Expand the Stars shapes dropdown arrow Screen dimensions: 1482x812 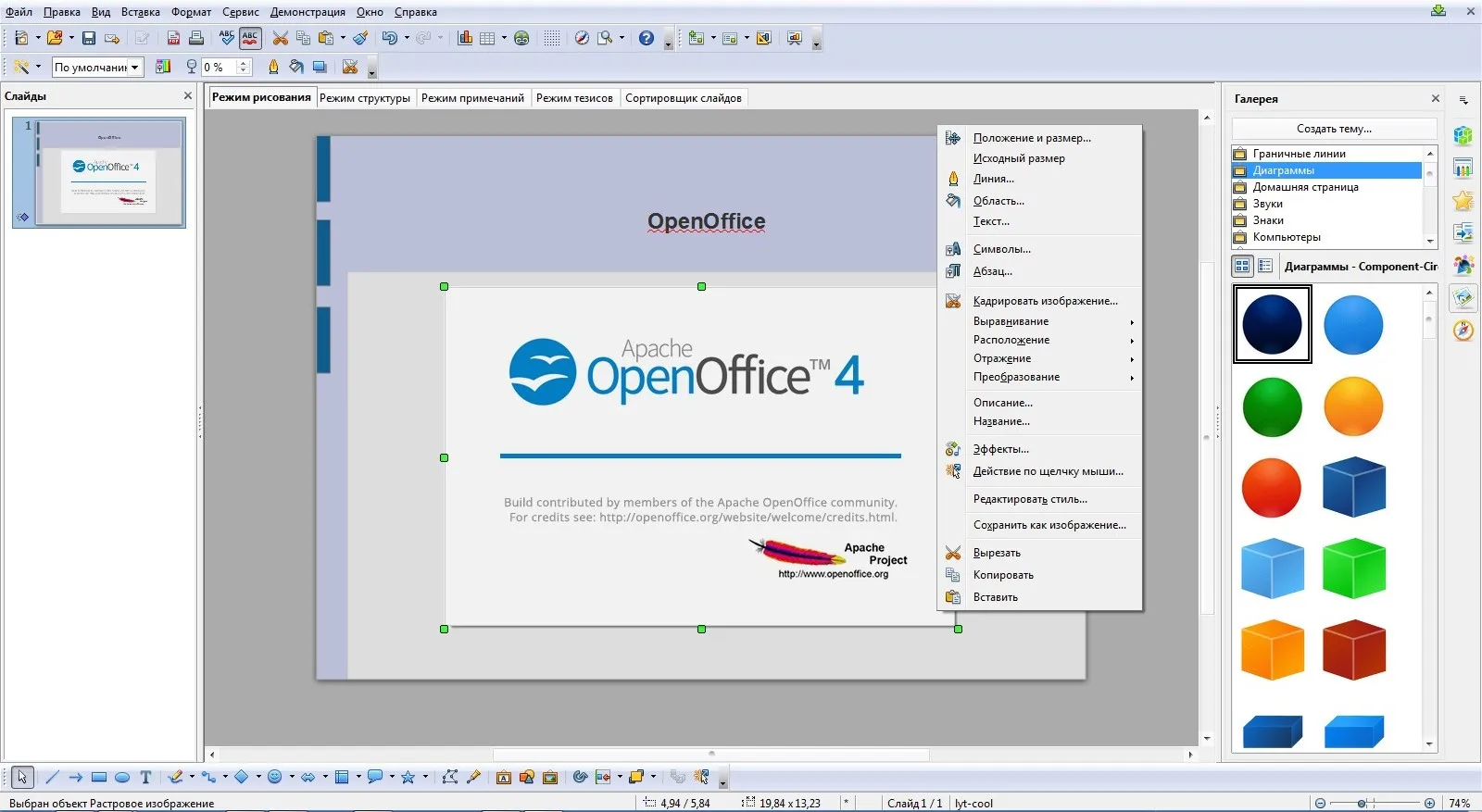425,777
